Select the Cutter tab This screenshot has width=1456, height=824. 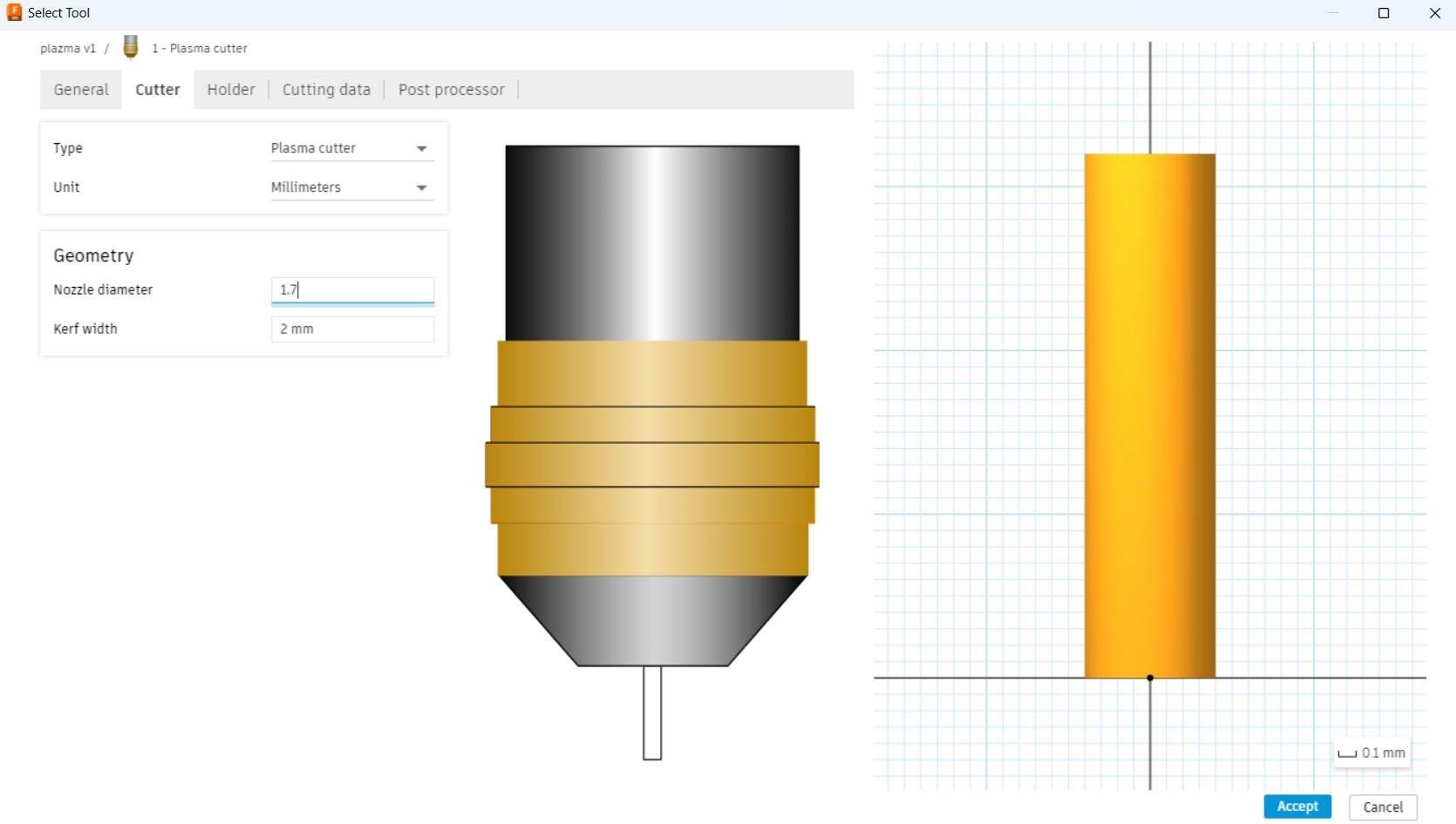[158, 90]
